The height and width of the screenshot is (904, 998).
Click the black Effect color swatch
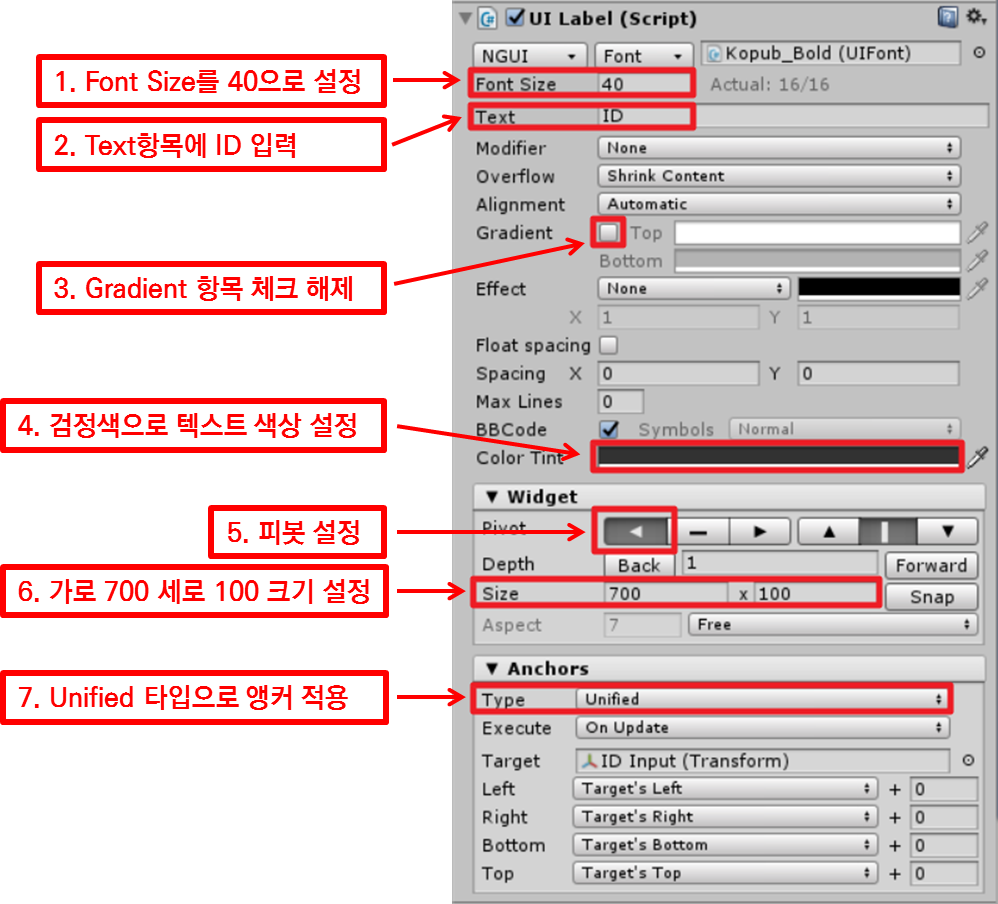(x=879, y=288)
